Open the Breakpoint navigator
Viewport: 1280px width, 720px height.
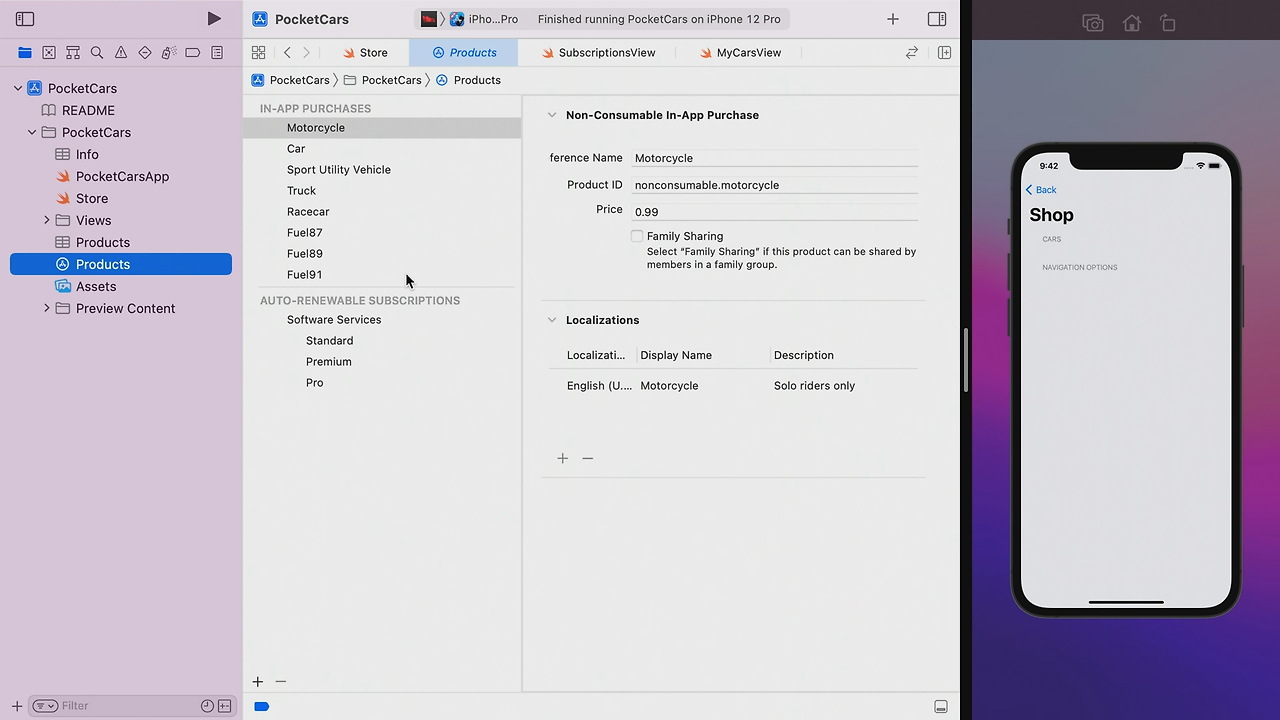(x=193, y=52)
